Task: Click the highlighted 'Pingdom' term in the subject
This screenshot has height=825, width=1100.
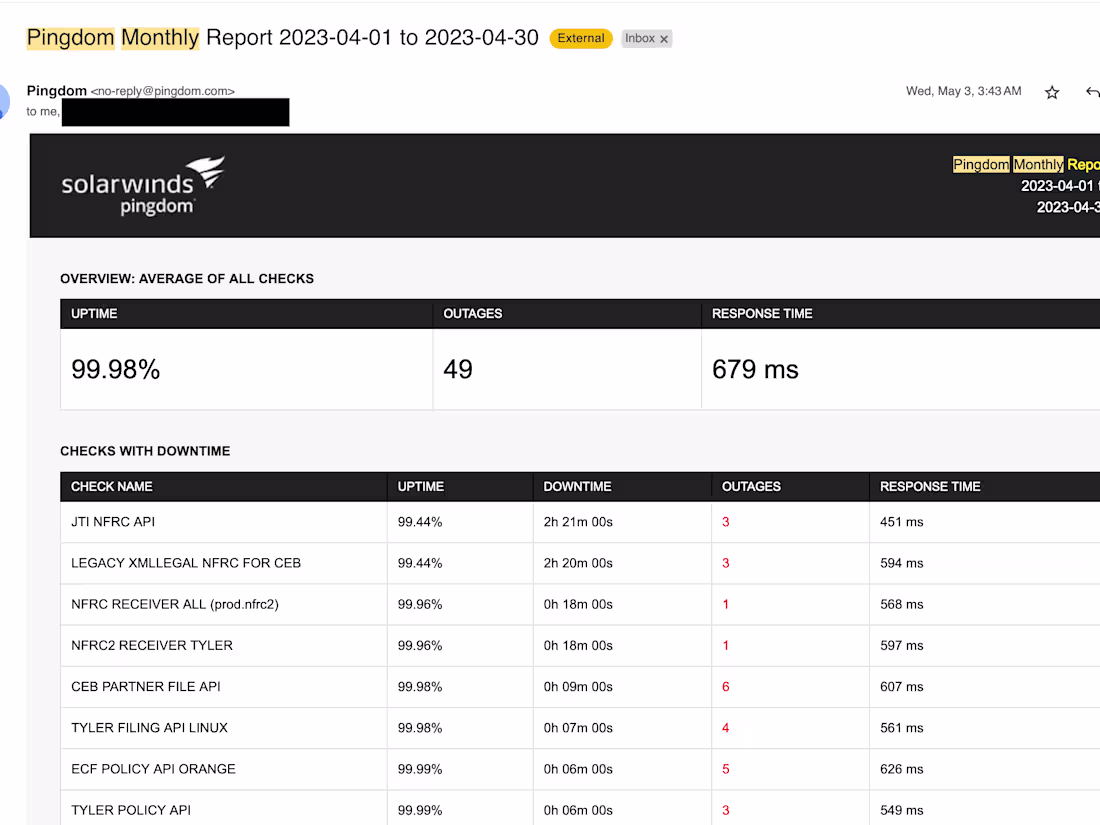Action: 70,37
